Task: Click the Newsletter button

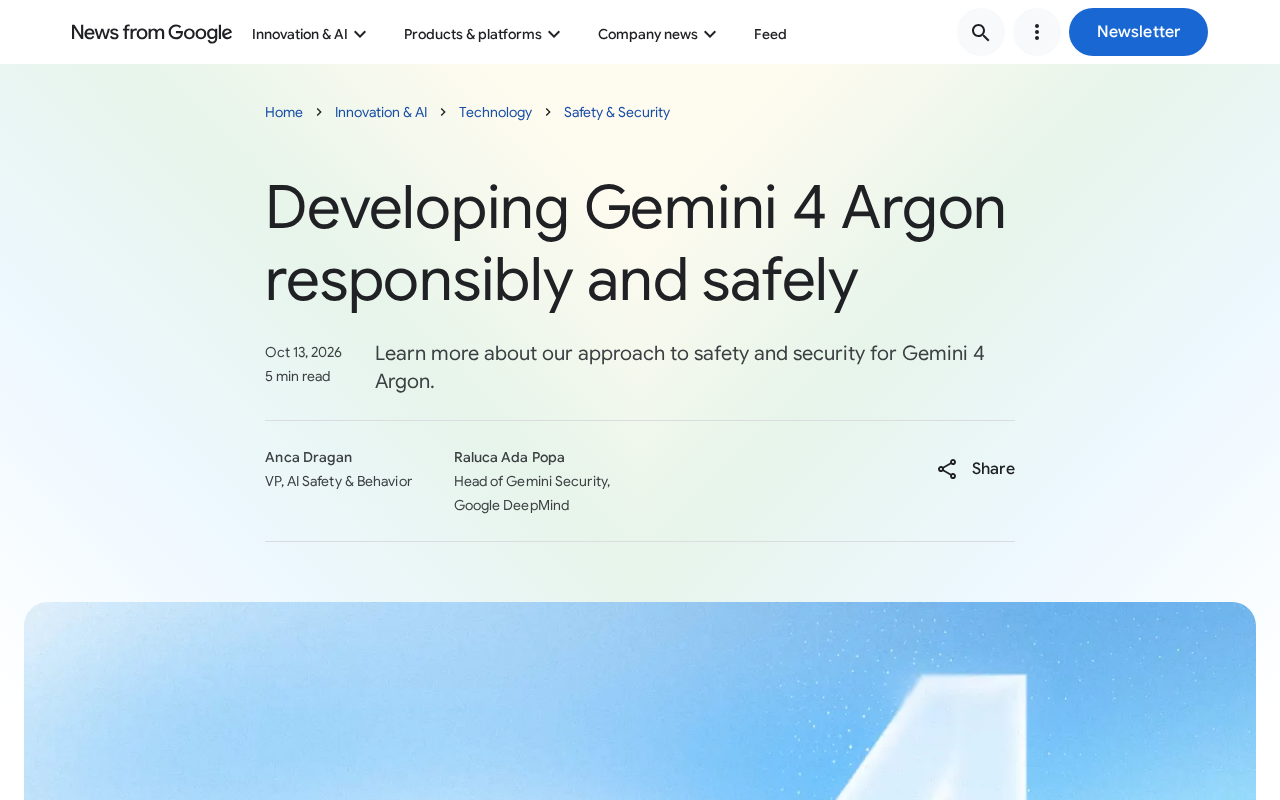Action: pos(1138,32)
